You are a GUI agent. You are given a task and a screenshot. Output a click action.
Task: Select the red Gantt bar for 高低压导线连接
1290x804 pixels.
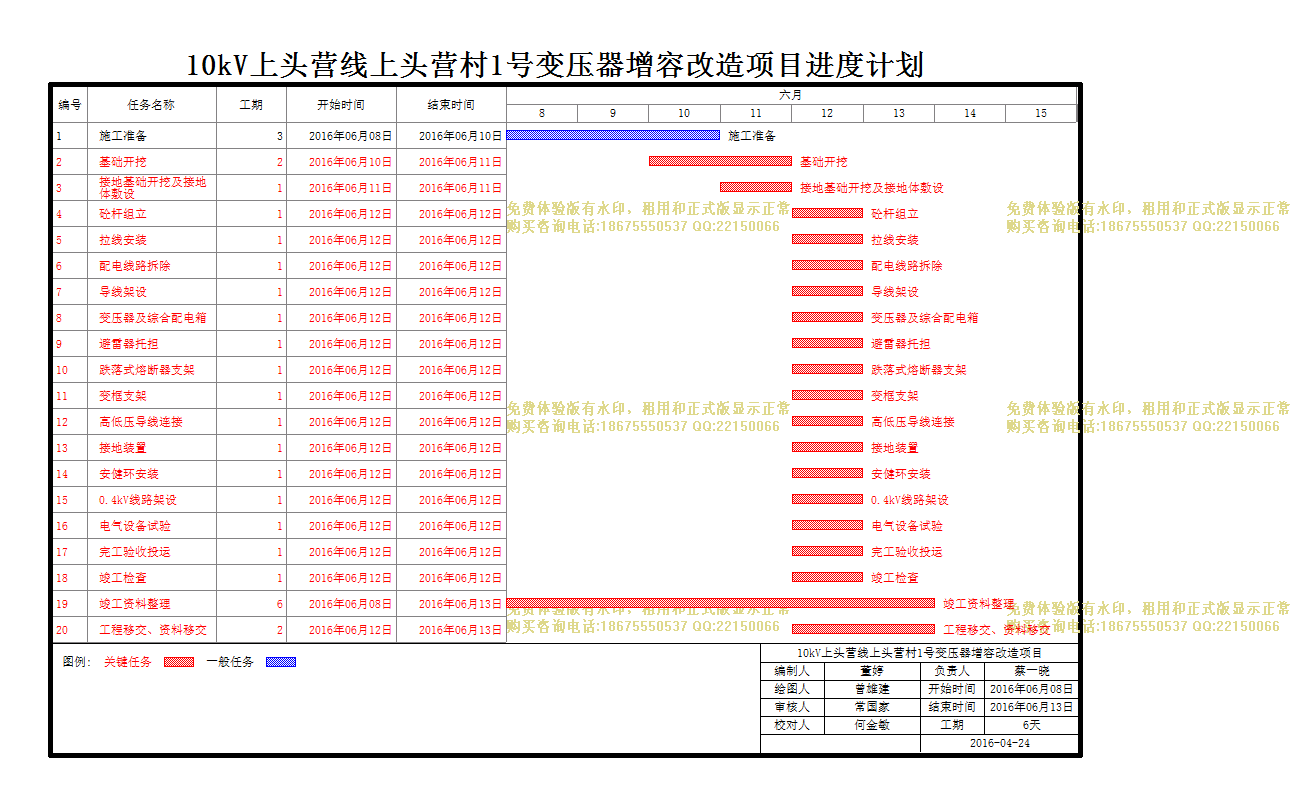point(827,421)
